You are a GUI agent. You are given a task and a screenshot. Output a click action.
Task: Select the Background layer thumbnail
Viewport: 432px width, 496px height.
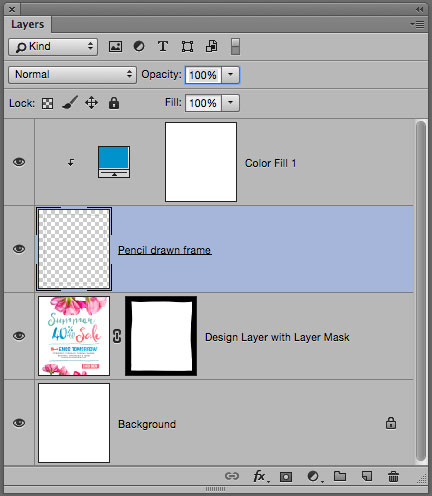(x=74, y=423)
